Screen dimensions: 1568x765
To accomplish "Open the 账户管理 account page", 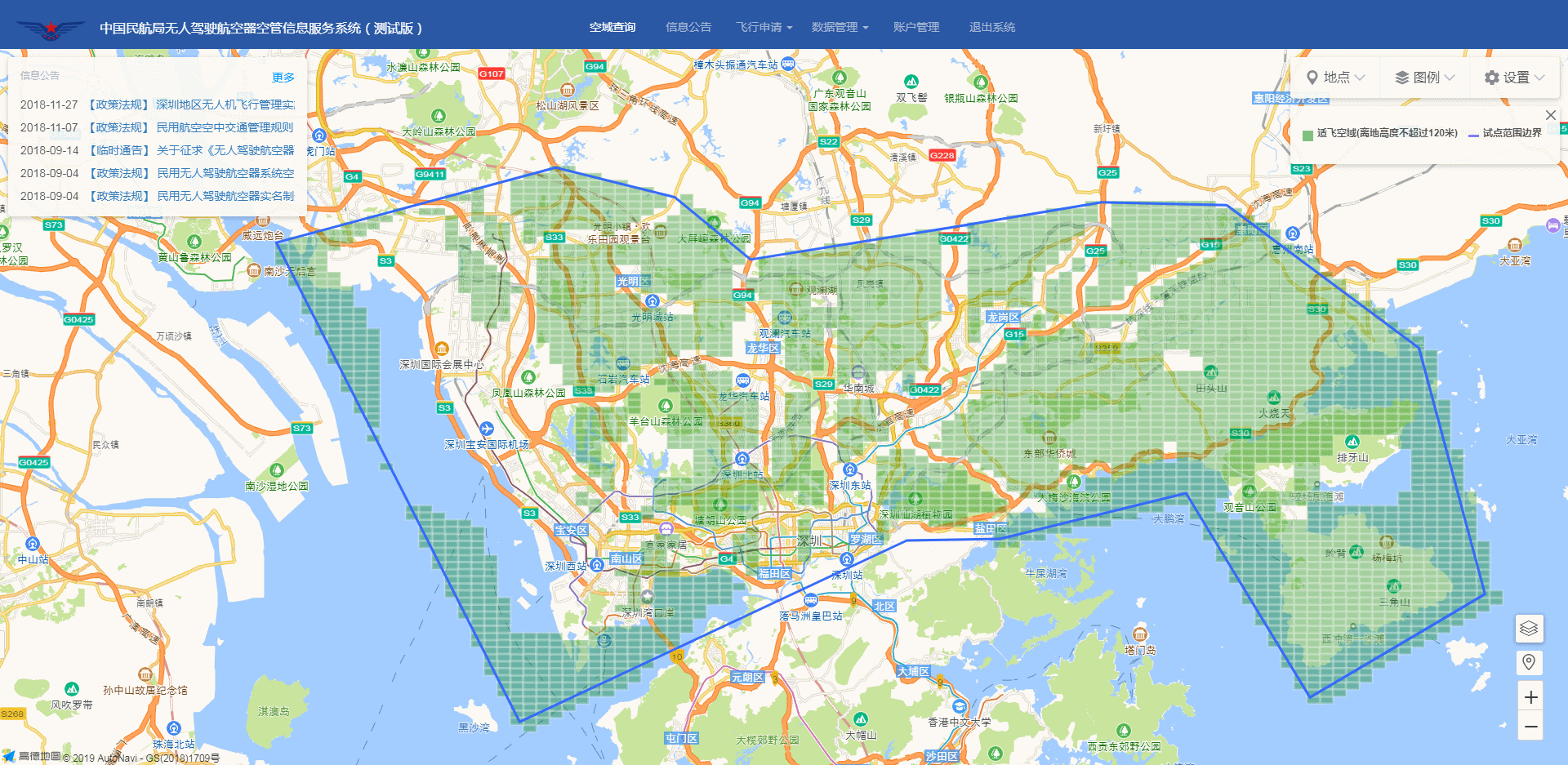I will [x=916, y=28].
